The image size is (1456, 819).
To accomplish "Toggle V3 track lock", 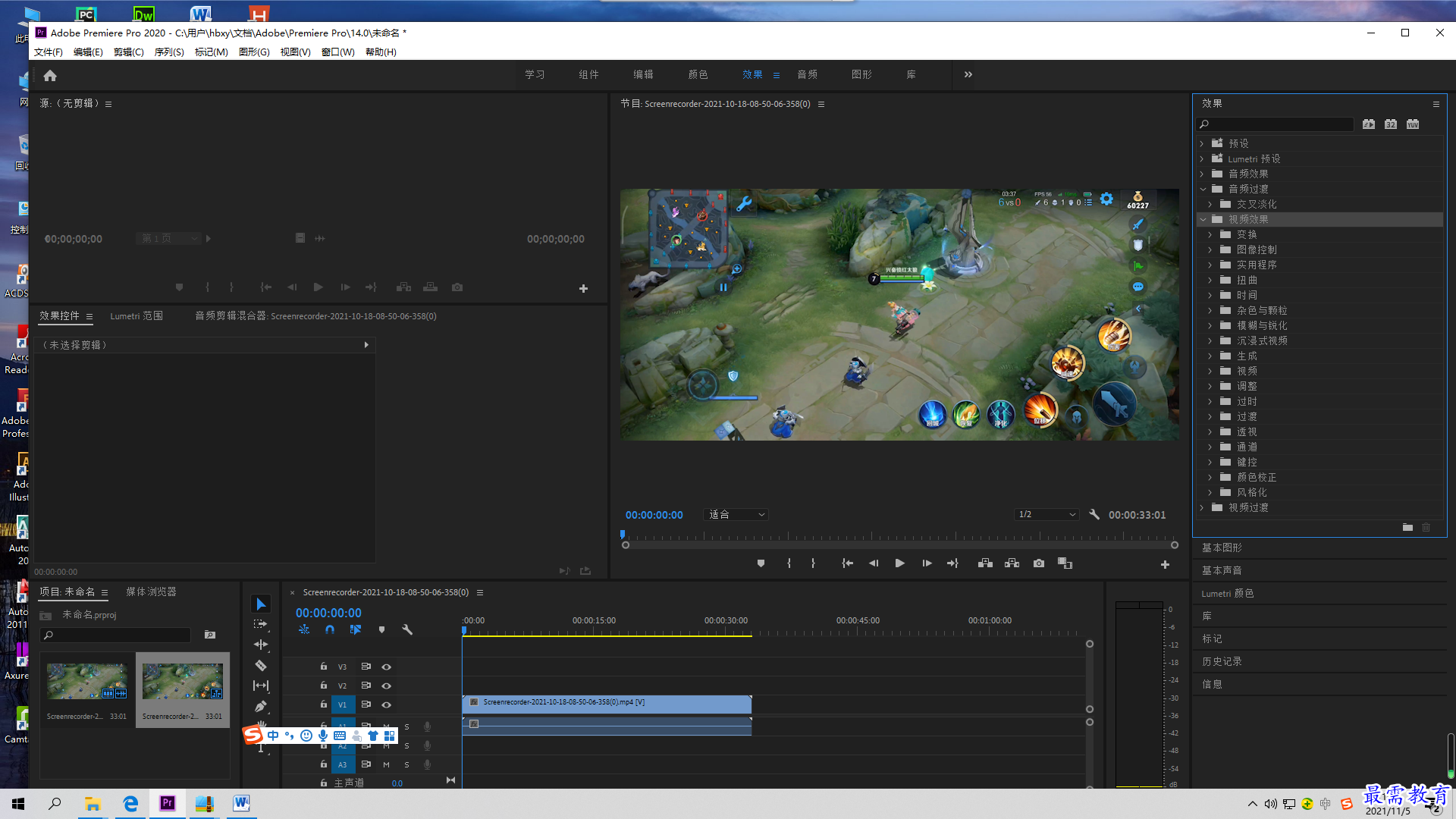I will (324, 667).
